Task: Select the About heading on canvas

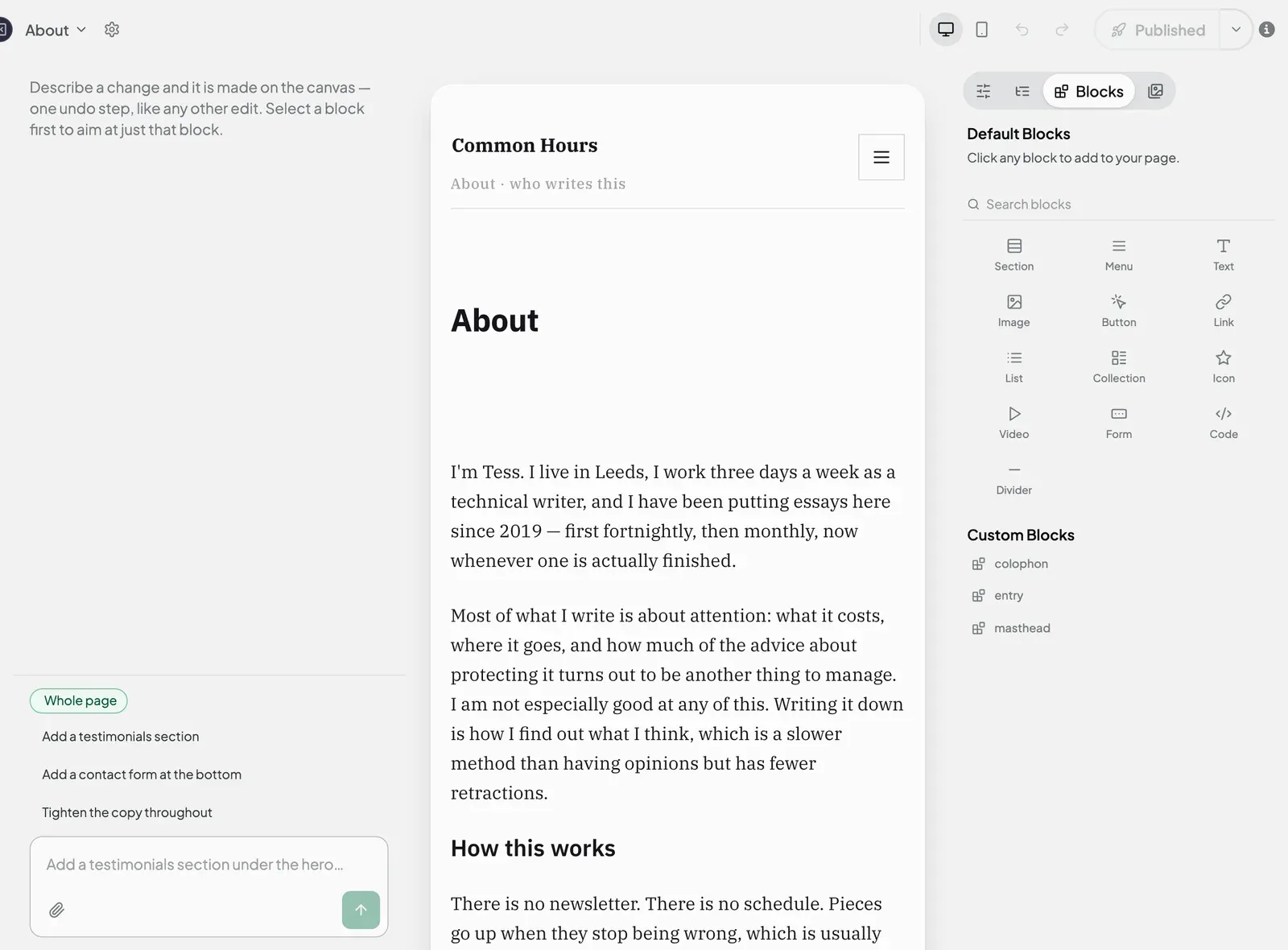Action: (495, 320)
